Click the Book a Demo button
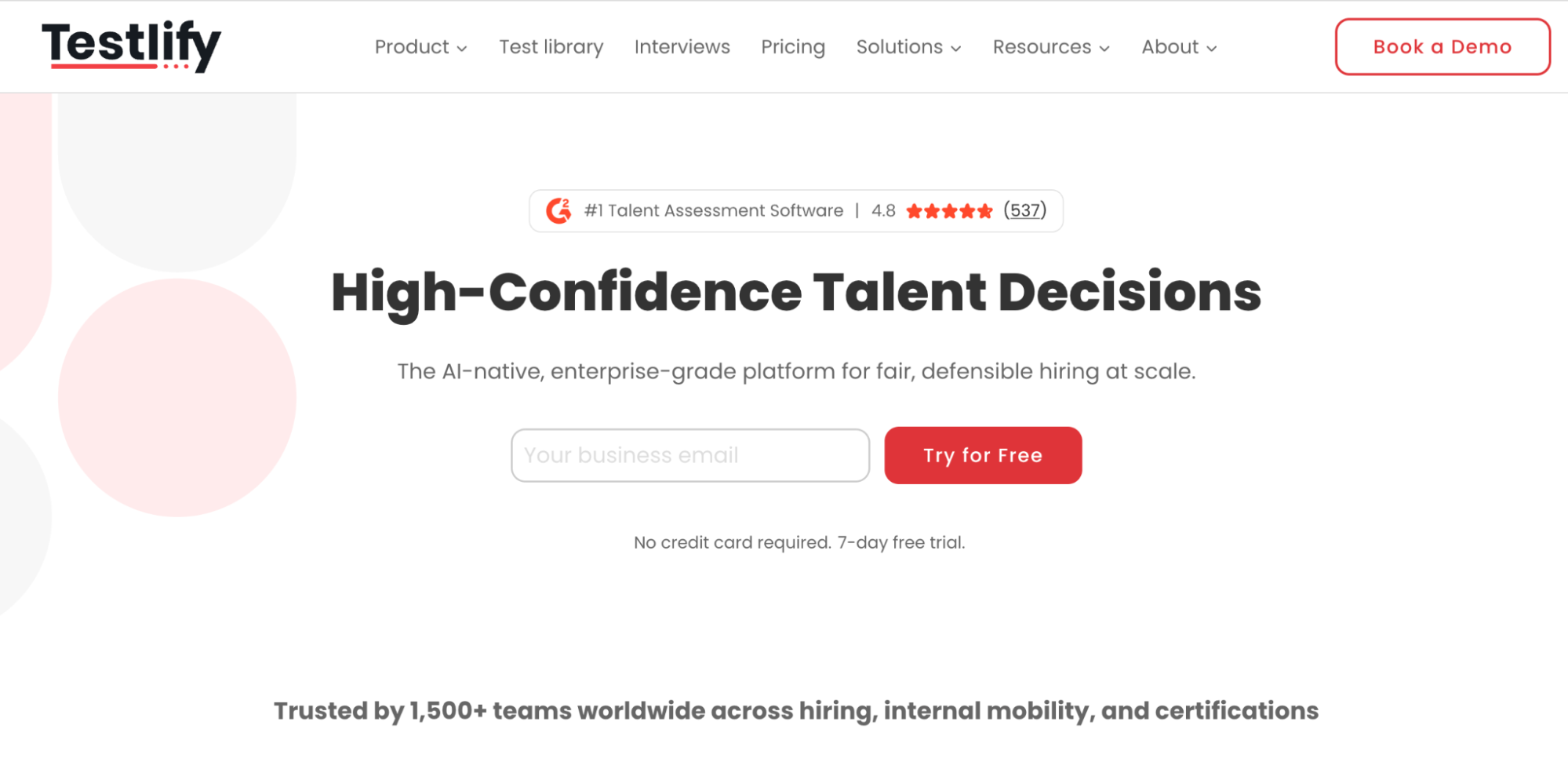This screenshot has width=1568, height=784. click(1442, 47)
